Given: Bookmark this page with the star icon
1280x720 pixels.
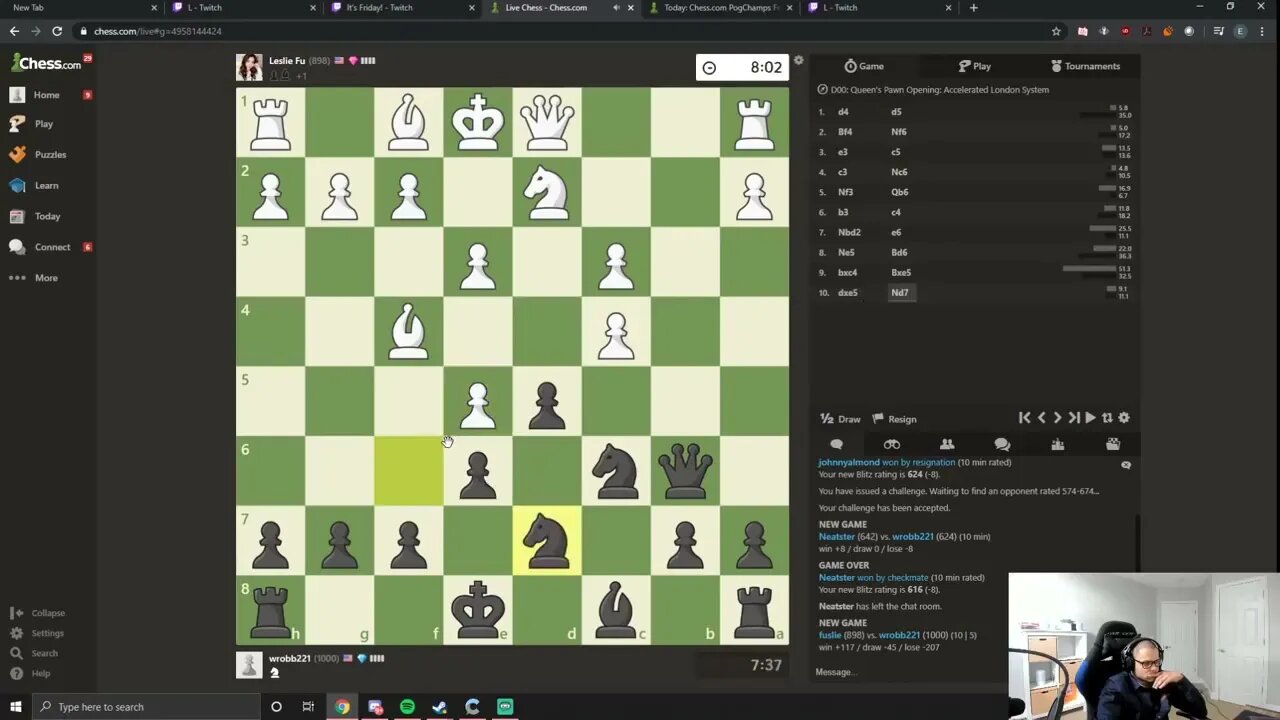Looking at the screenshot, I should pos(1056,31).
